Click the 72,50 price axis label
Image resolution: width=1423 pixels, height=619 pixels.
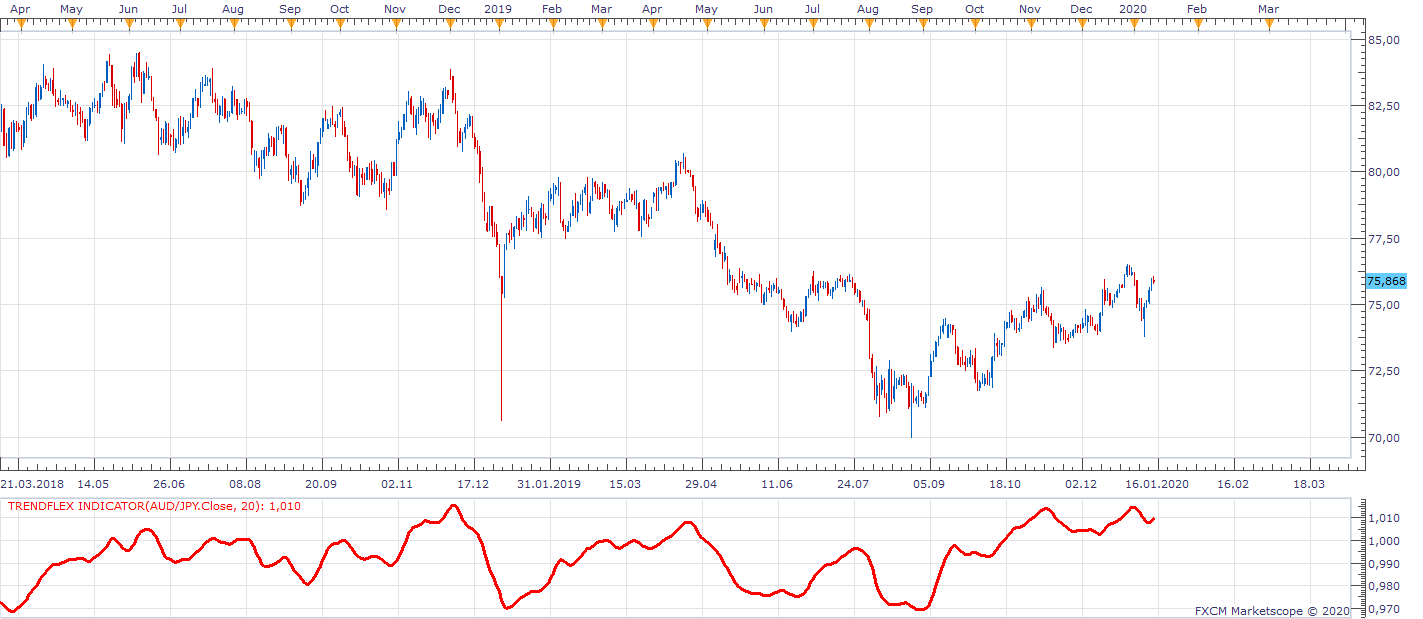[1383, 371]
